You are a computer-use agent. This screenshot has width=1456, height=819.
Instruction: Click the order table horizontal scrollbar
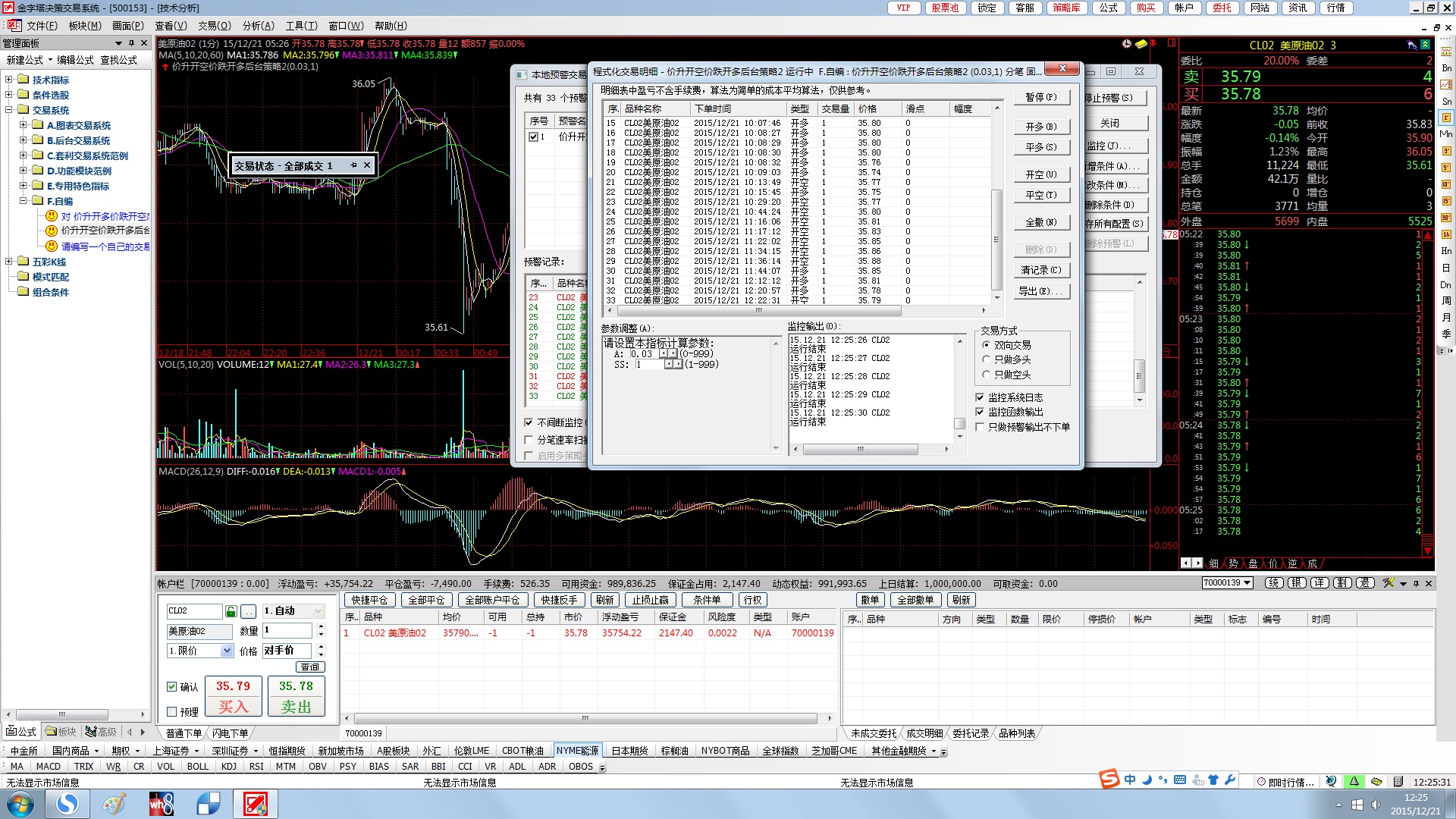[x=585, y=718]
